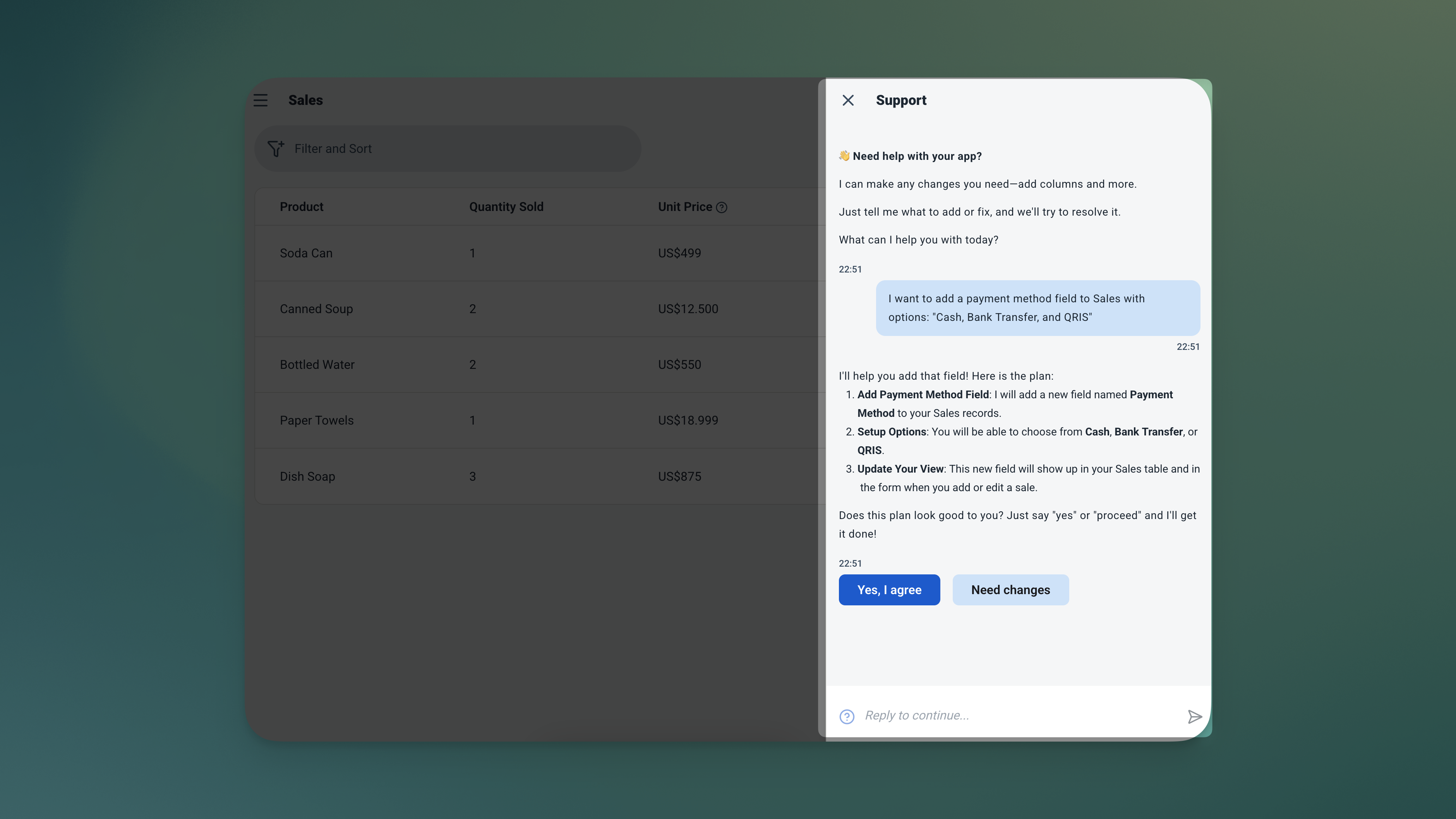Click the user payment method message bubble
1456x819 pixels.
pyautogui.click(x=1037, y=308)
